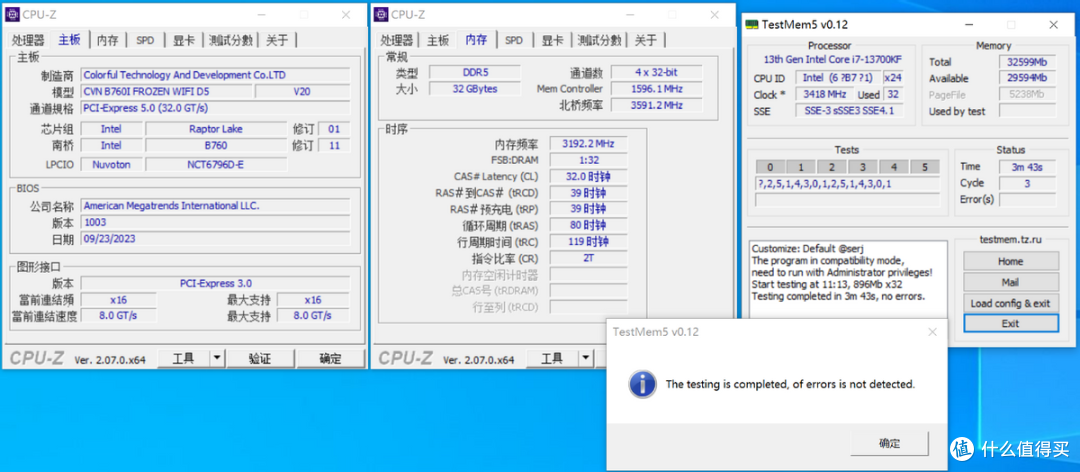Click the SSE-3 sSSE3 SSE4.1 field

click(x=849, y=111)
